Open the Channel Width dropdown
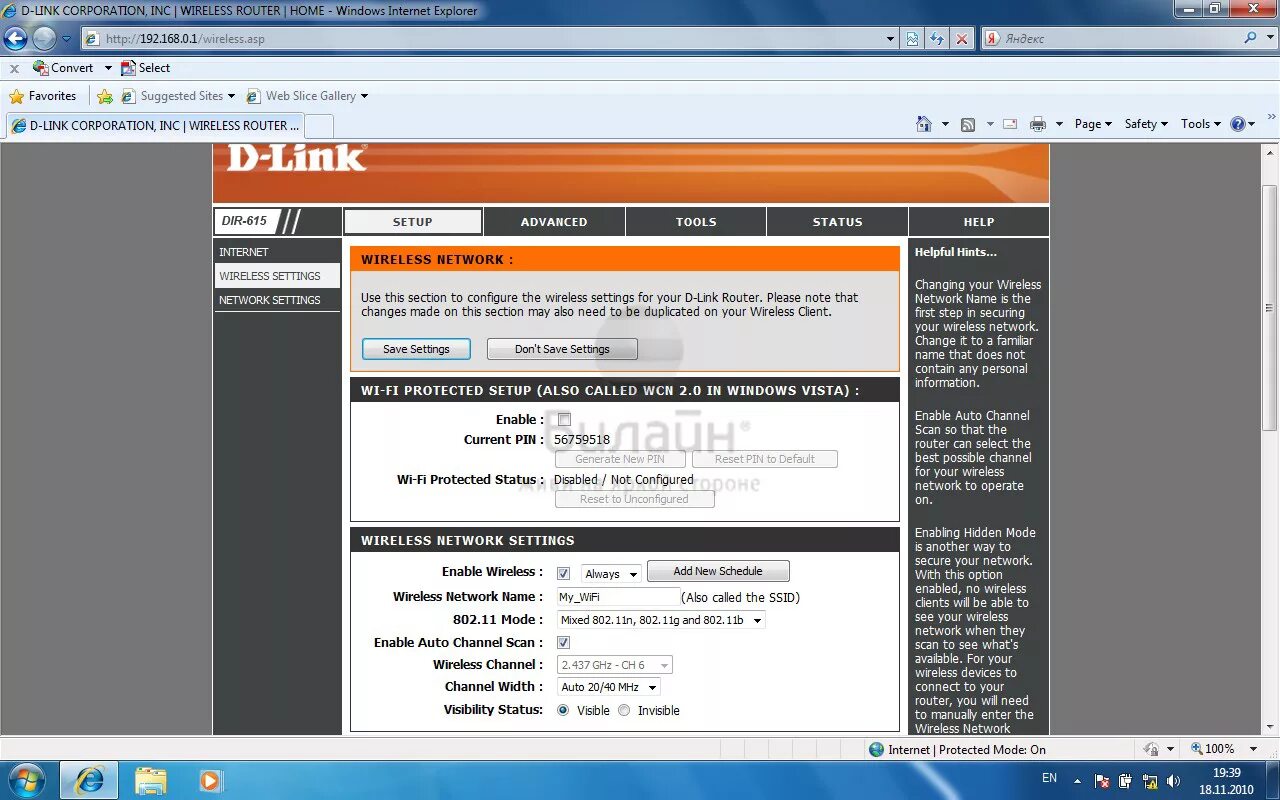 point(608,687)
